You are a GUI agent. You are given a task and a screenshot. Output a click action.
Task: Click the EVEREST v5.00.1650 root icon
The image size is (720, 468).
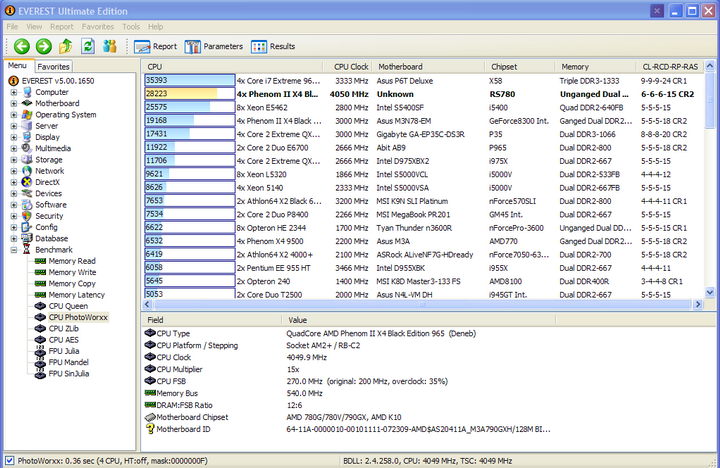pos(13,81)
